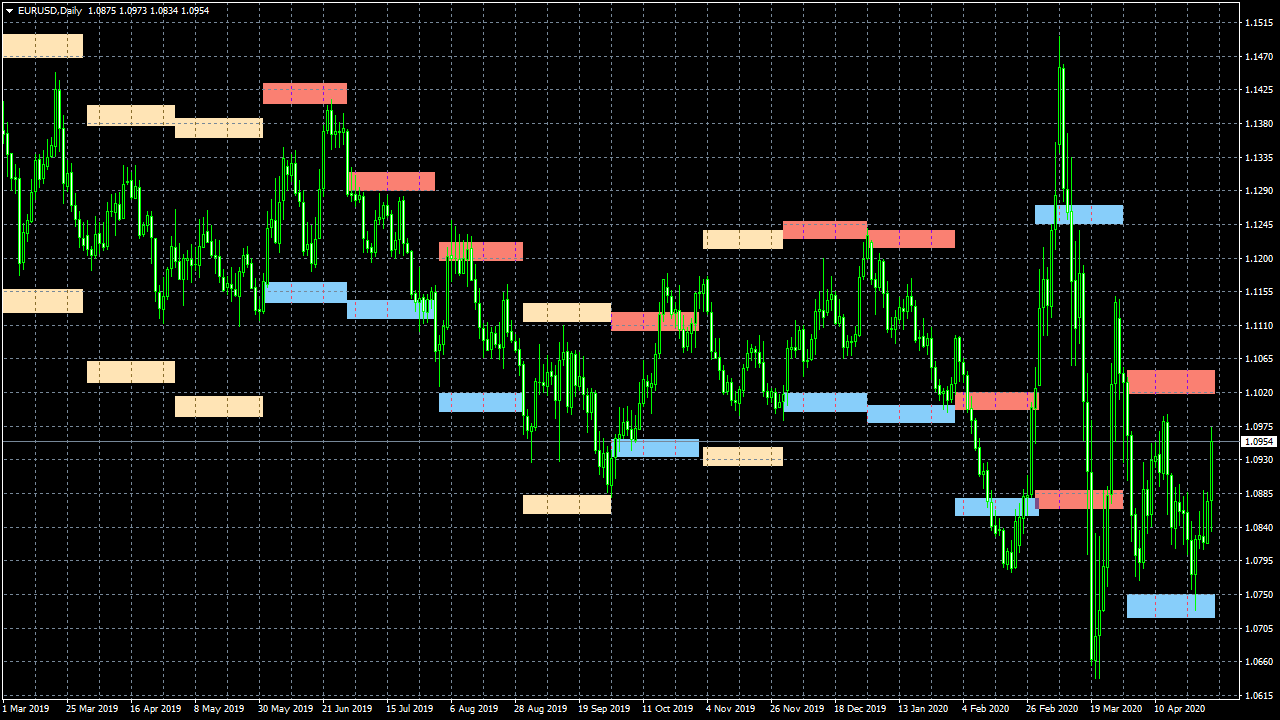Select the red zone rectangle at 1.1425 level
This screenshot has width=1280, height=720.
coord(305,94)
